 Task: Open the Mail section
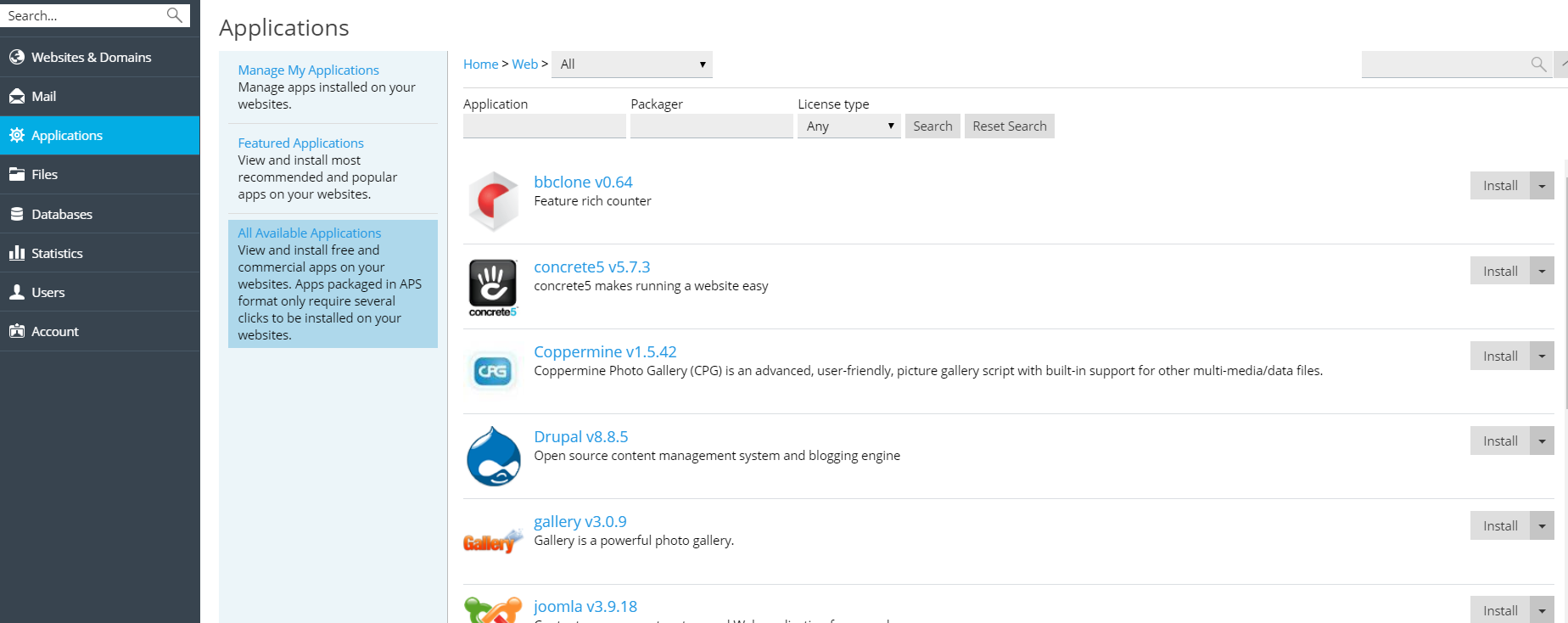100,96
